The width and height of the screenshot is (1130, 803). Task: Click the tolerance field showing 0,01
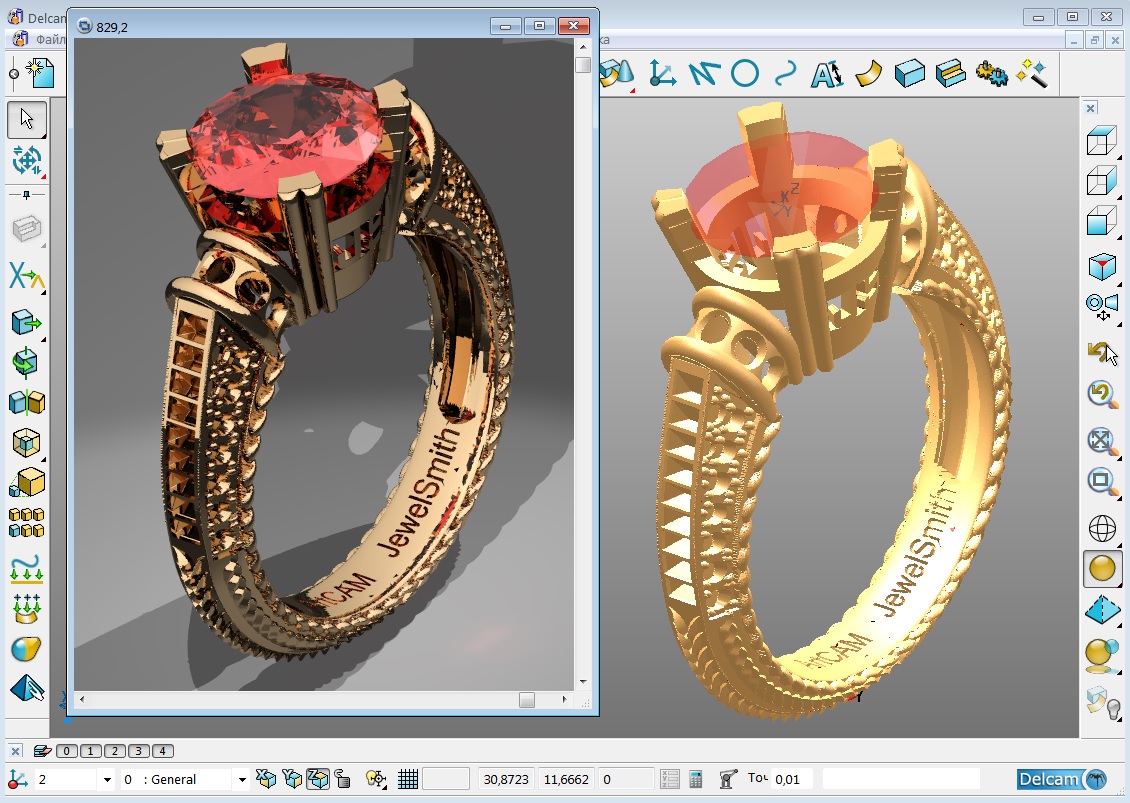click(x=792, y=779)
